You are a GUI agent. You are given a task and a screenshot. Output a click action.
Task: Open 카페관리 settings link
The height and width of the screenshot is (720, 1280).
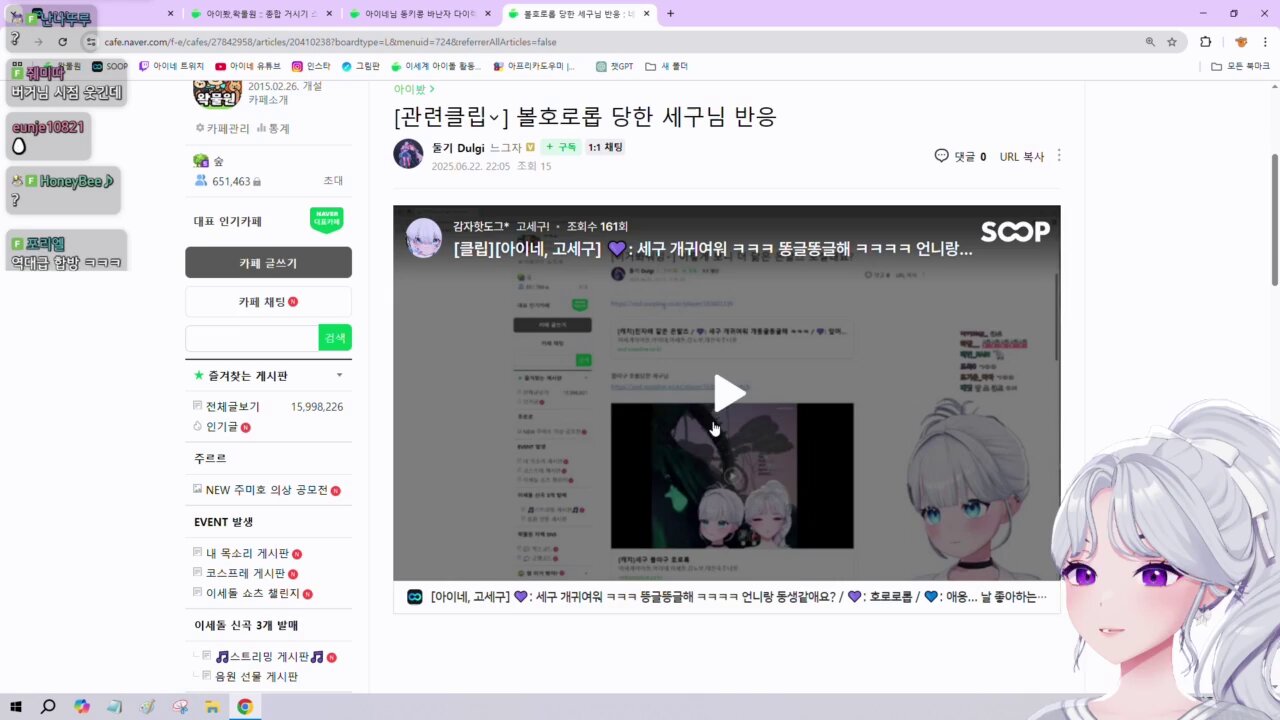(x=222, y=128)
